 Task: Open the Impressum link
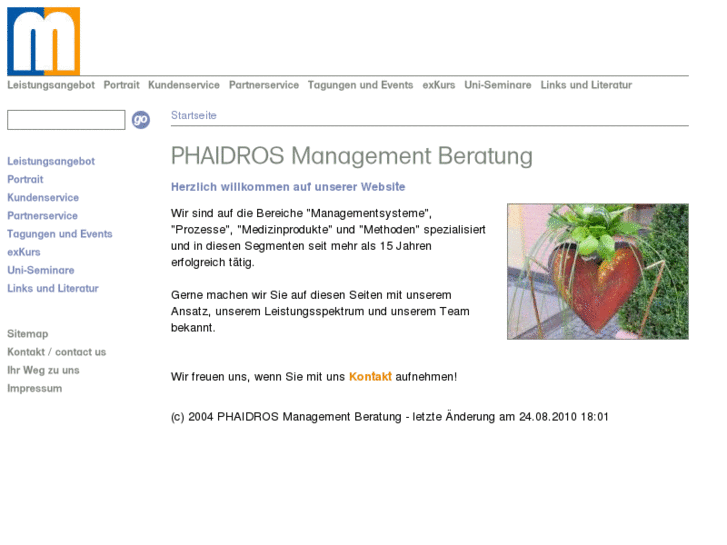(35, 388)
